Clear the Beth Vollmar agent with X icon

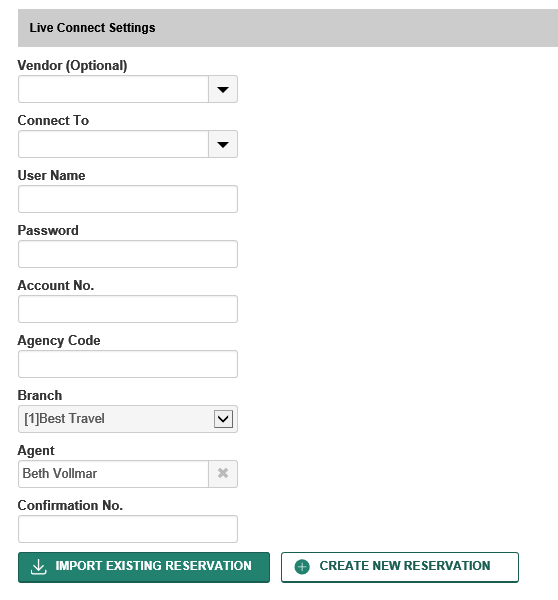[223, 474]
